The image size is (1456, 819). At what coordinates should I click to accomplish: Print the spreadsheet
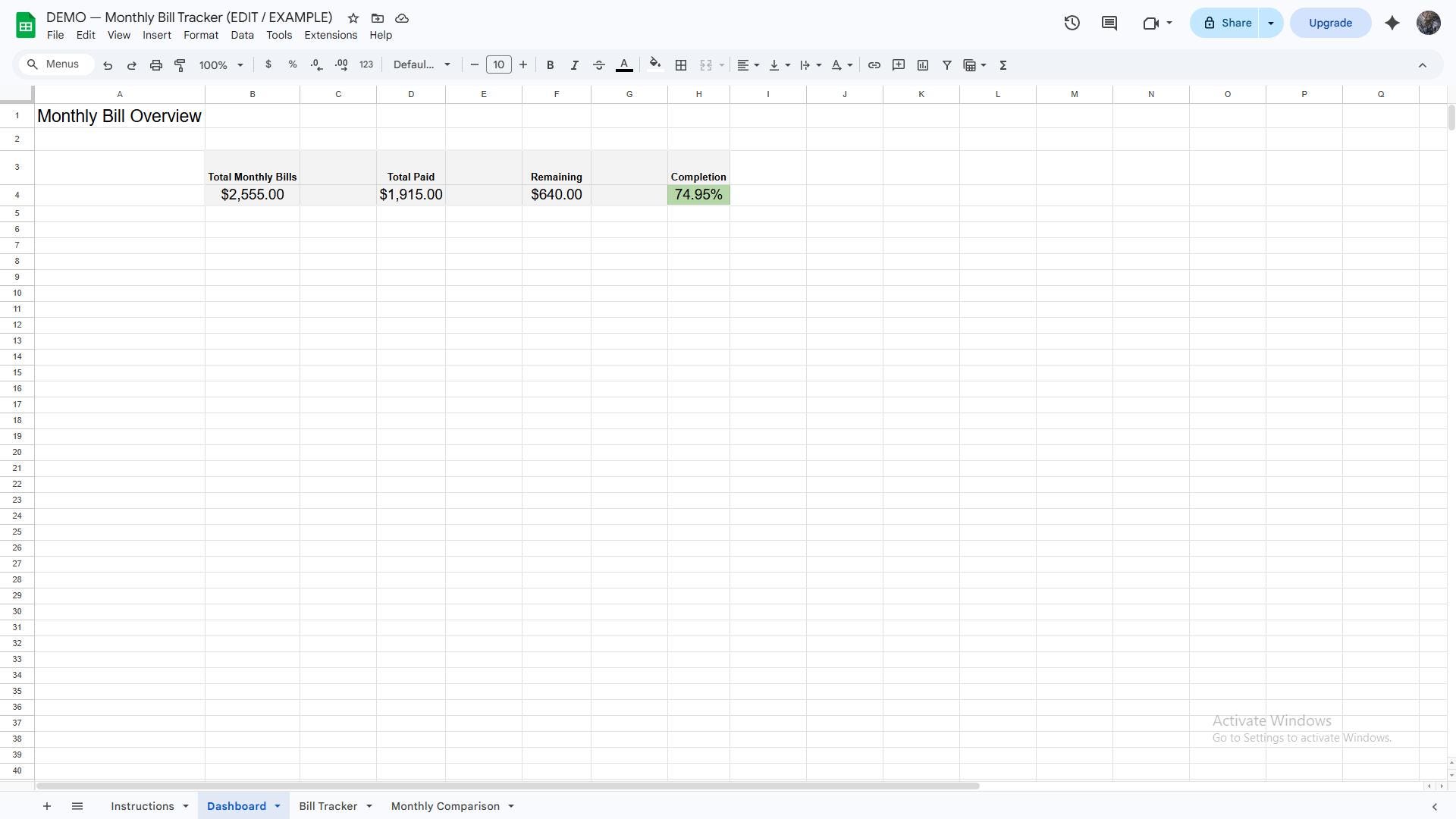tap(156, 65)
